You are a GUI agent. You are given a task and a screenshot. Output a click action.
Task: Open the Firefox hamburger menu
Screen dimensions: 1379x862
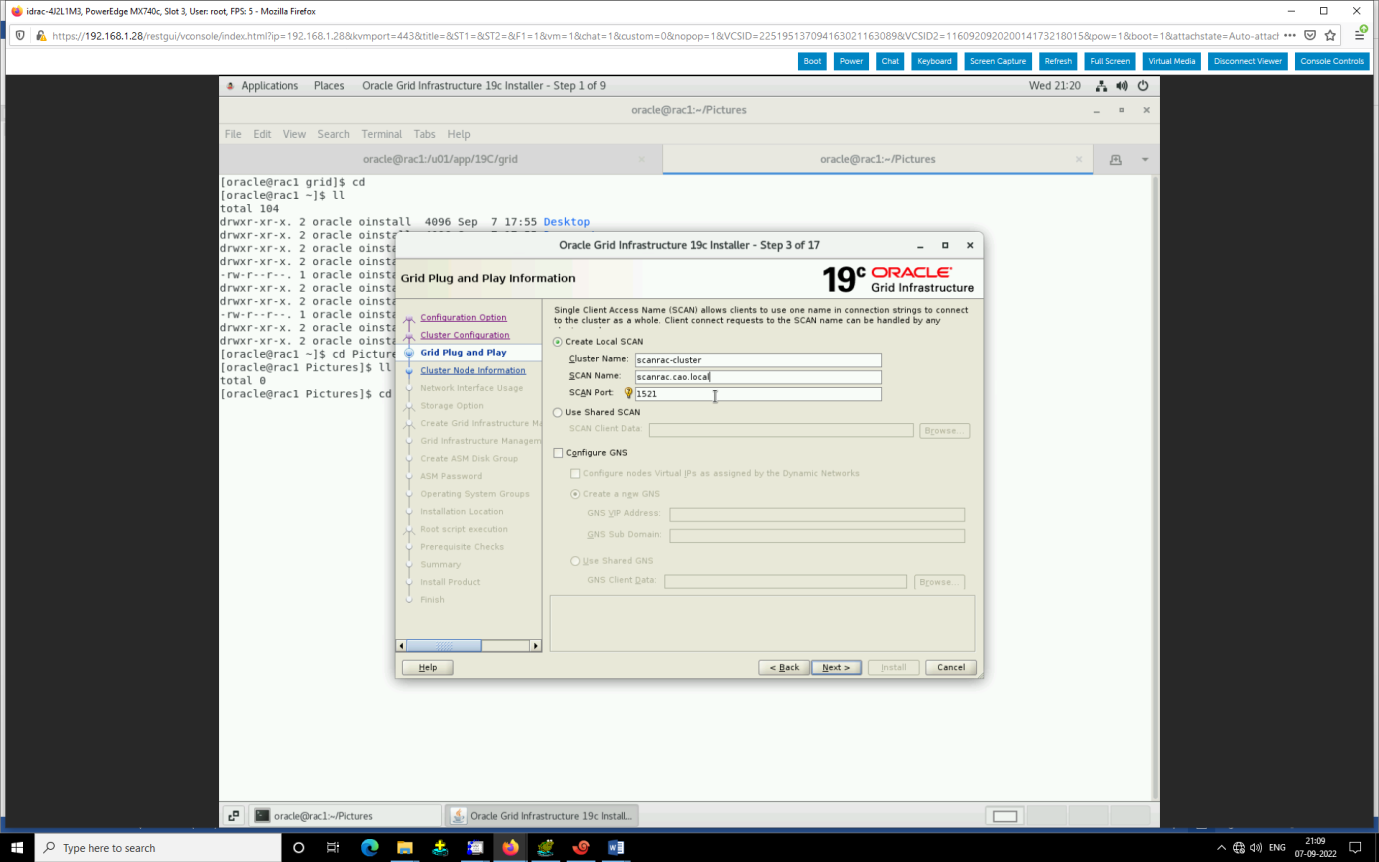point(1360,35)
